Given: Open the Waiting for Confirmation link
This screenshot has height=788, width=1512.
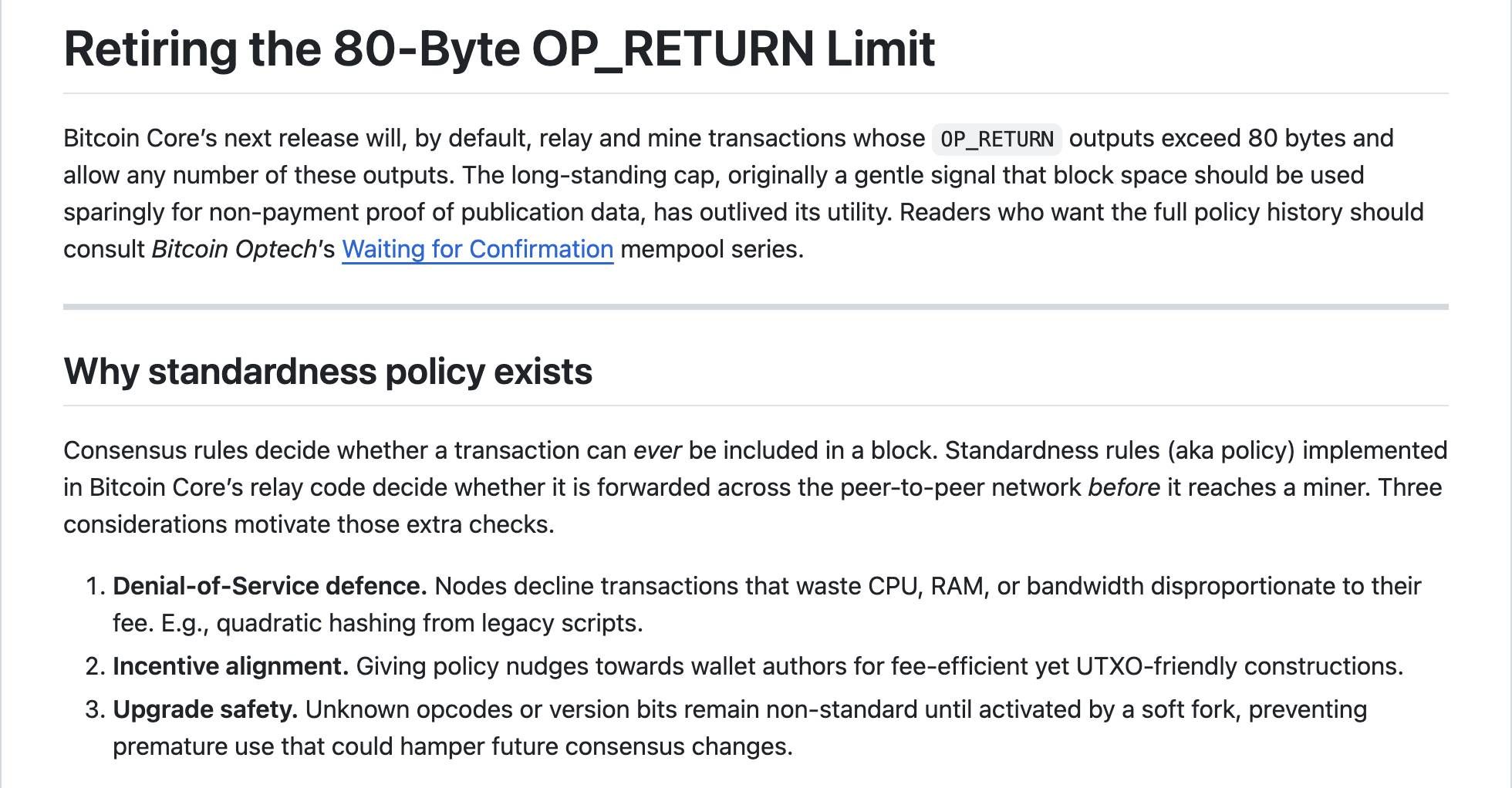Looking at the screenshot, I should 478,249.
